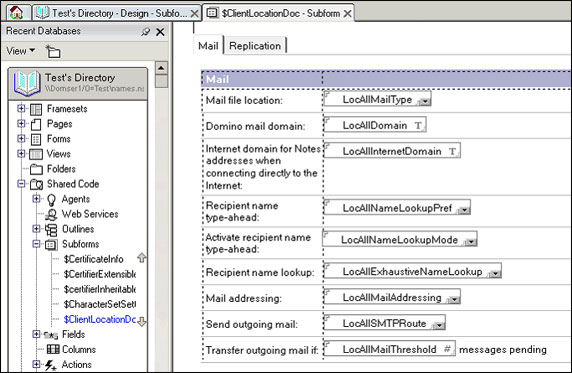Click the "Send outgoing mail:" label
The height and width of the screenshot is (373, 572).
pyautogui.click(x=252, y=324)
